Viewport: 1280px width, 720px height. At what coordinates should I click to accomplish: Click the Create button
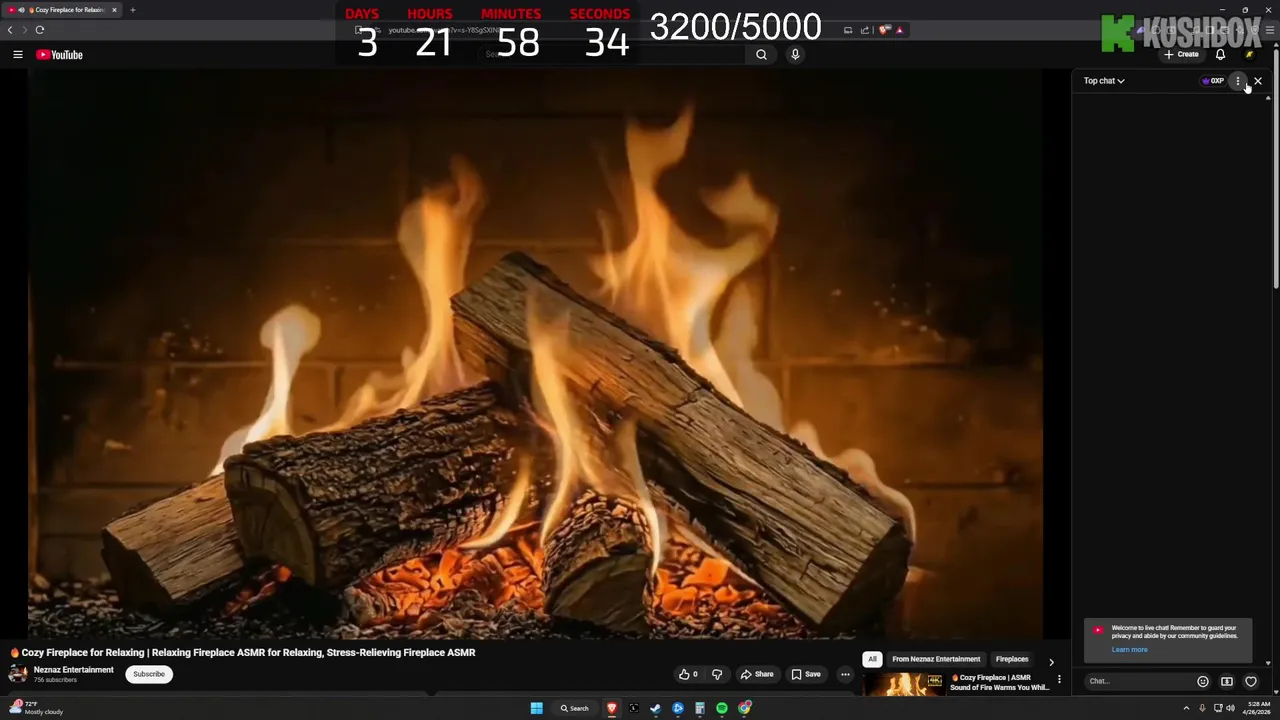1181,55
